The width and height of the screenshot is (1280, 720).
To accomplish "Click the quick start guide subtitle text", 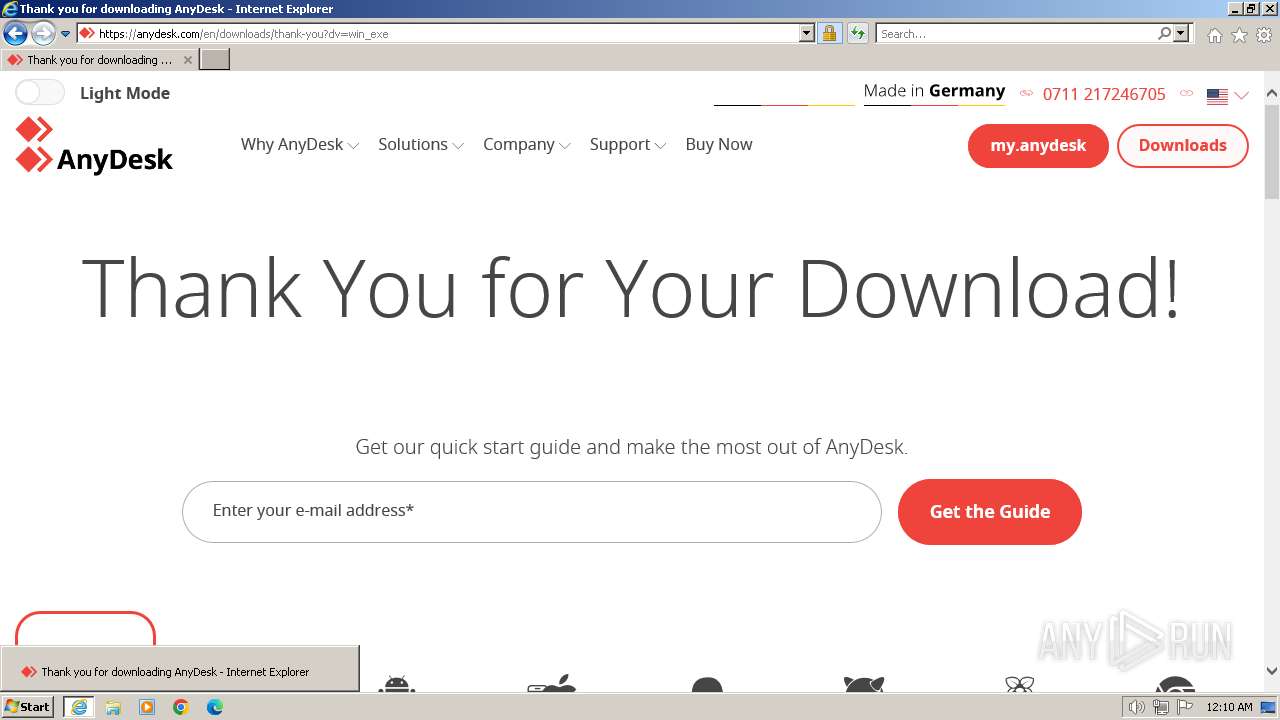I will (631, 447).
